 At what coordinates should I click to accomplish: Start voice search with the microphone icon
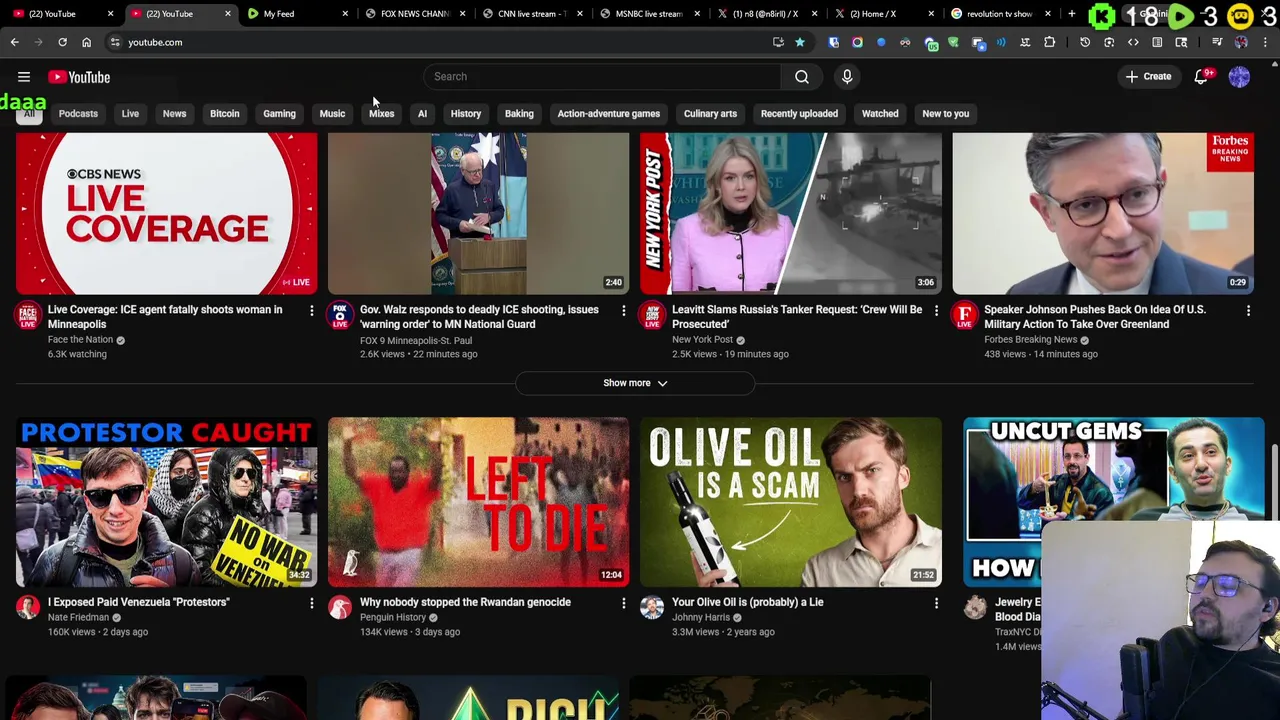(x=847, y=76)
